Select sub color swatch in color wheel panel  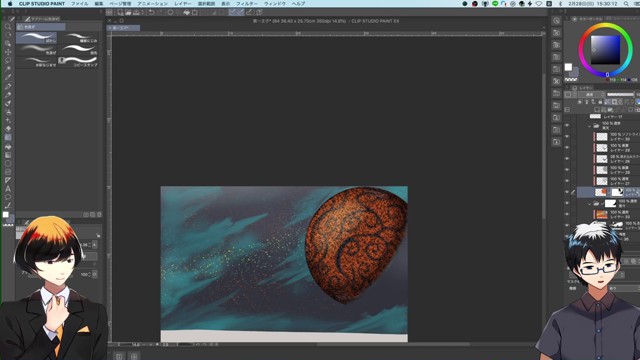pos(575,72)
